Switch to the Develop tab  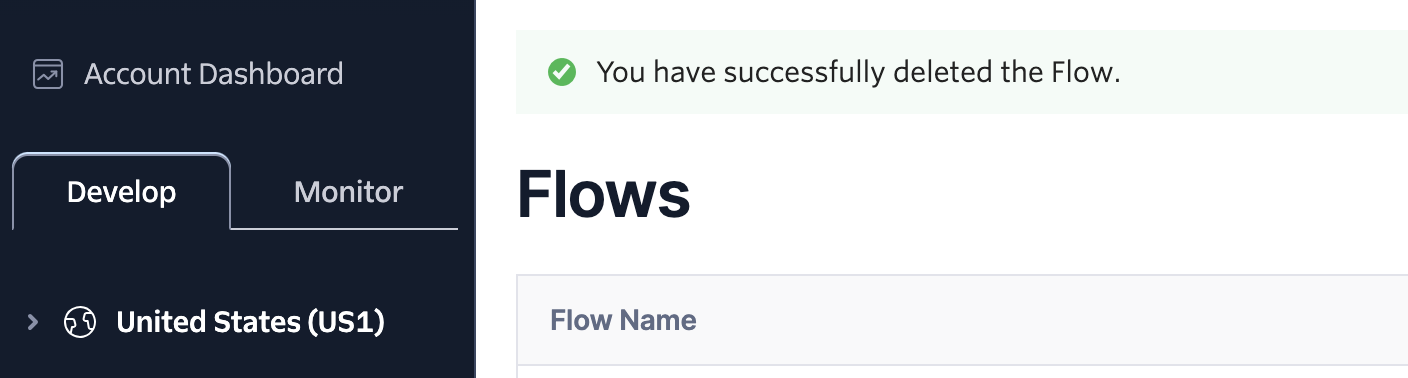(121, 191)
